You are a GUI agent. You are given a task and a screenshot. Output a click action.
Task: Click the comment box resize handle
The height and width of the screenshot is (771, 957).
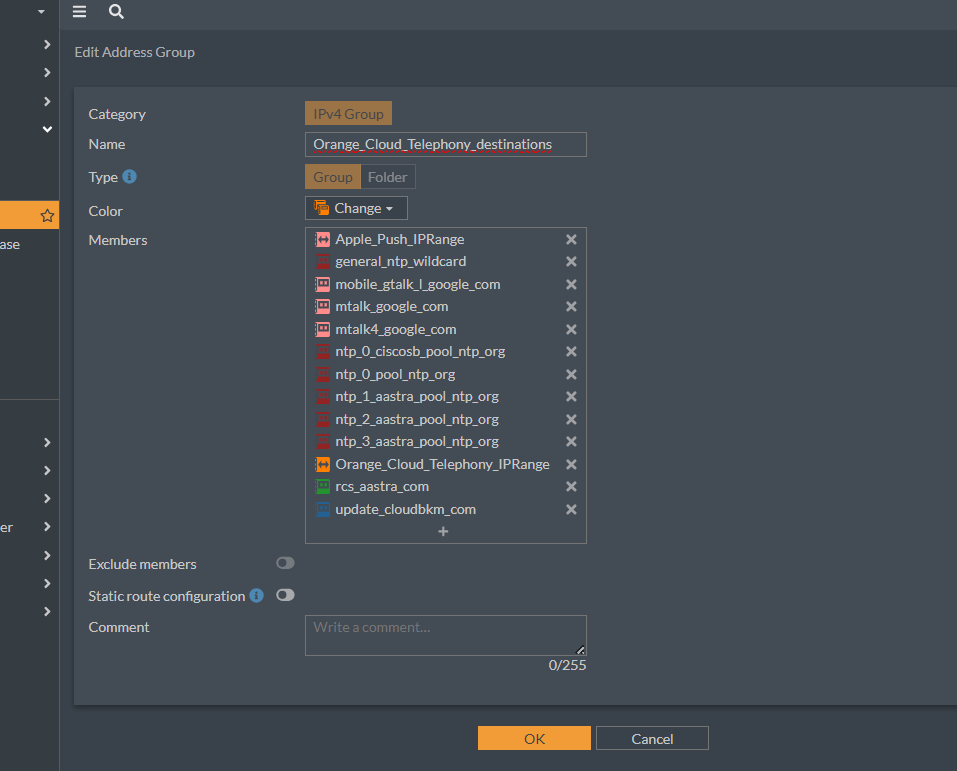[580, 650]
